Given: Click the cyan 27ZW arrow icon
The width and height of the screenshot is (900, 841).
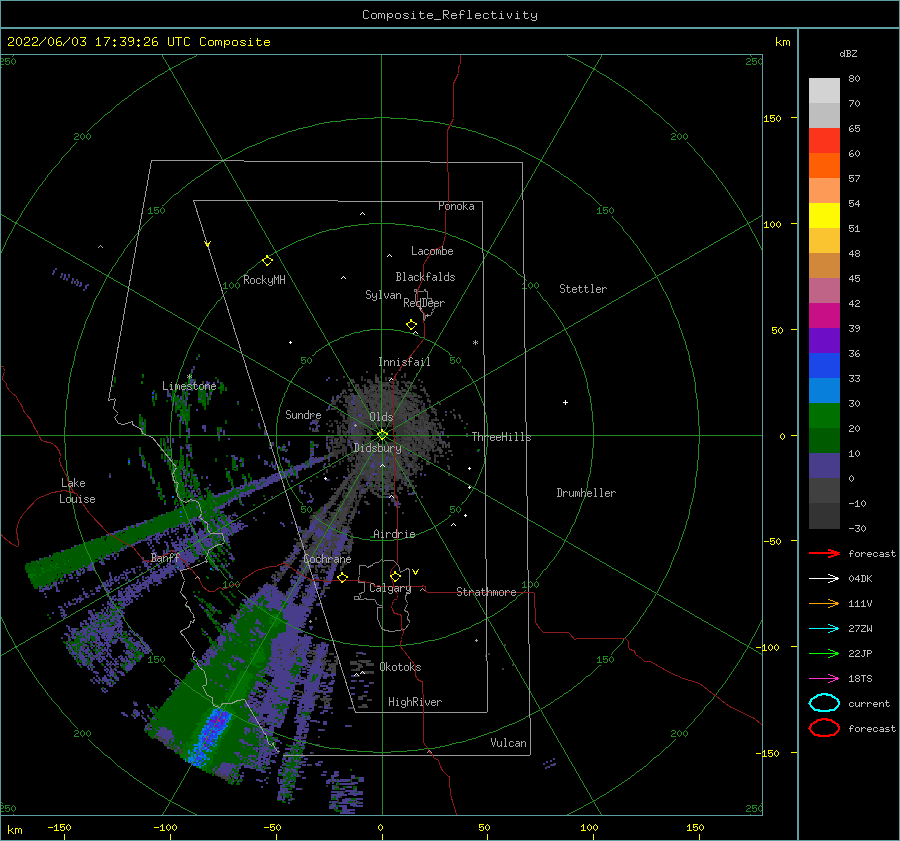Looking at the screenshot, I should point(824,629).
